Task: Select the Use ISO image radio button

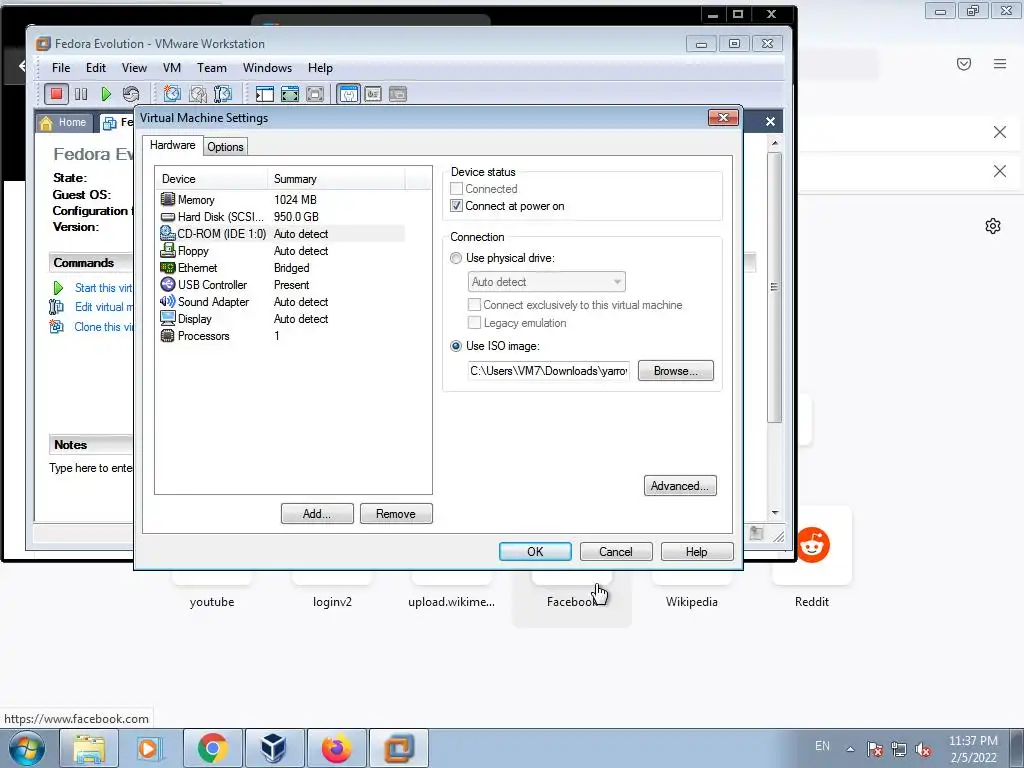Action: pyautogui.click(x=456, y=346)
